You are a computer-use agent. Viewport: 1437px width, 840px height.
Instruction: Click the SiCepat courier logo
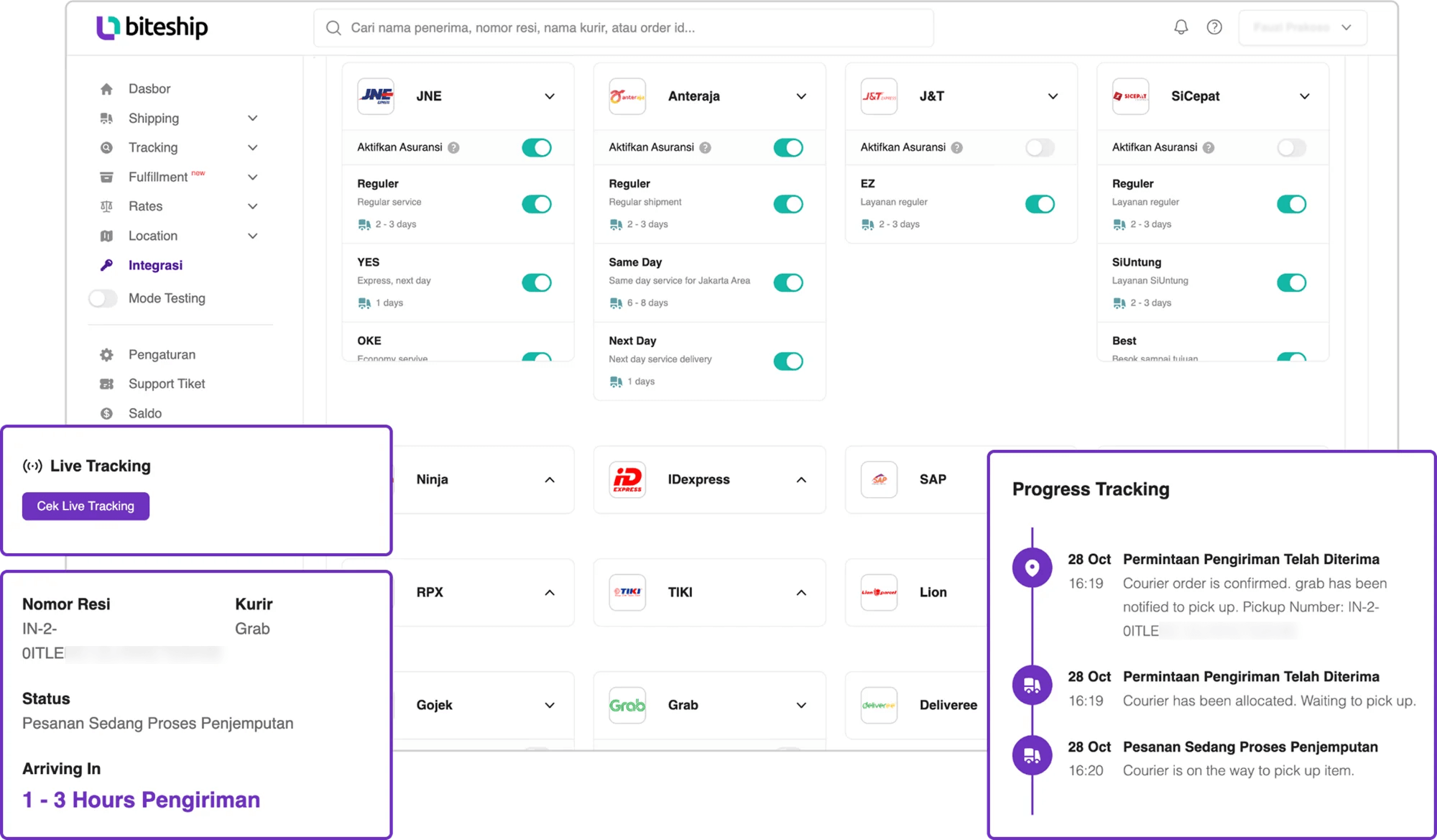point(1130,96)
